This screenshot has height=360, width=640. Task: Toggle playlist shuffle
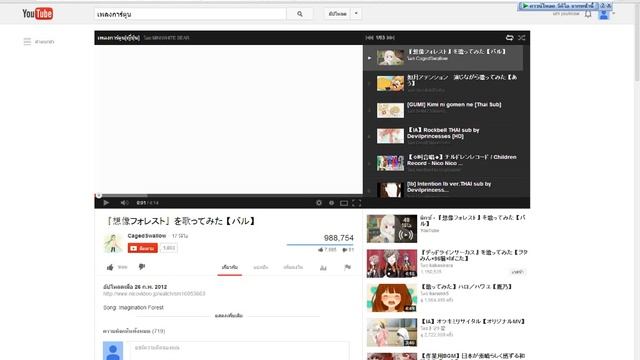[522, 38]
